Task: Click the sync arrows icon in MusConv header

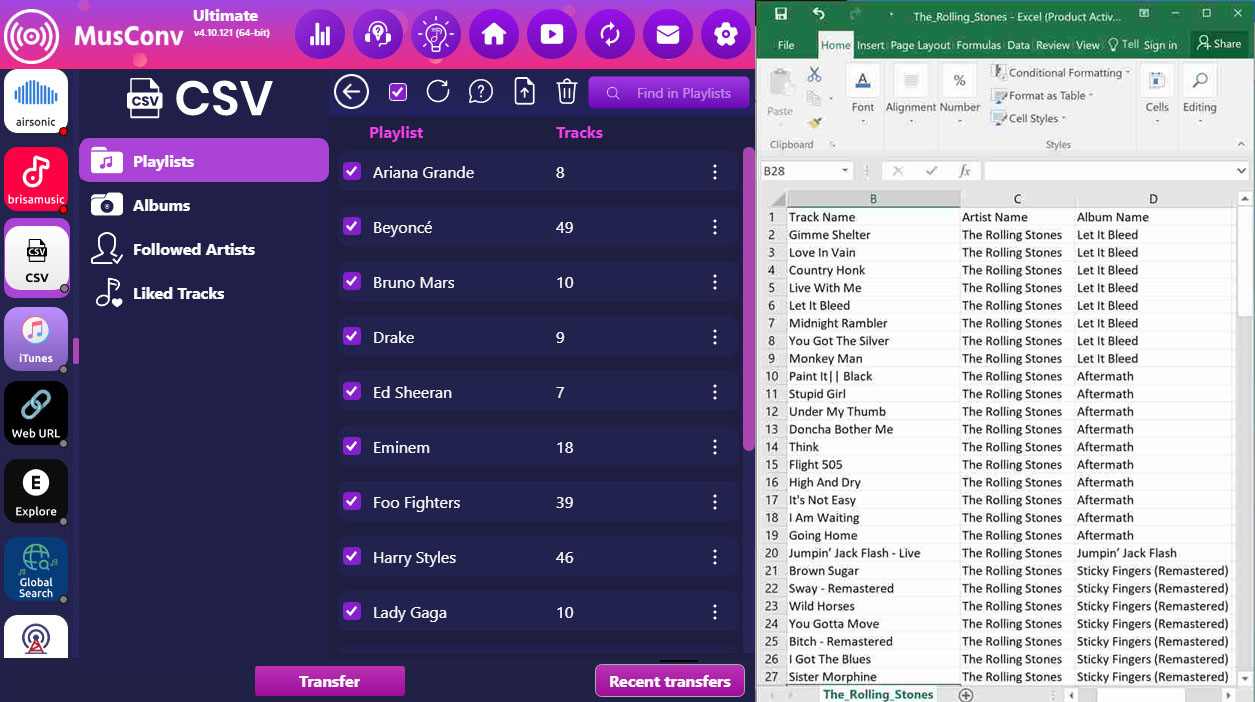Action: click(x=610, y=35)
